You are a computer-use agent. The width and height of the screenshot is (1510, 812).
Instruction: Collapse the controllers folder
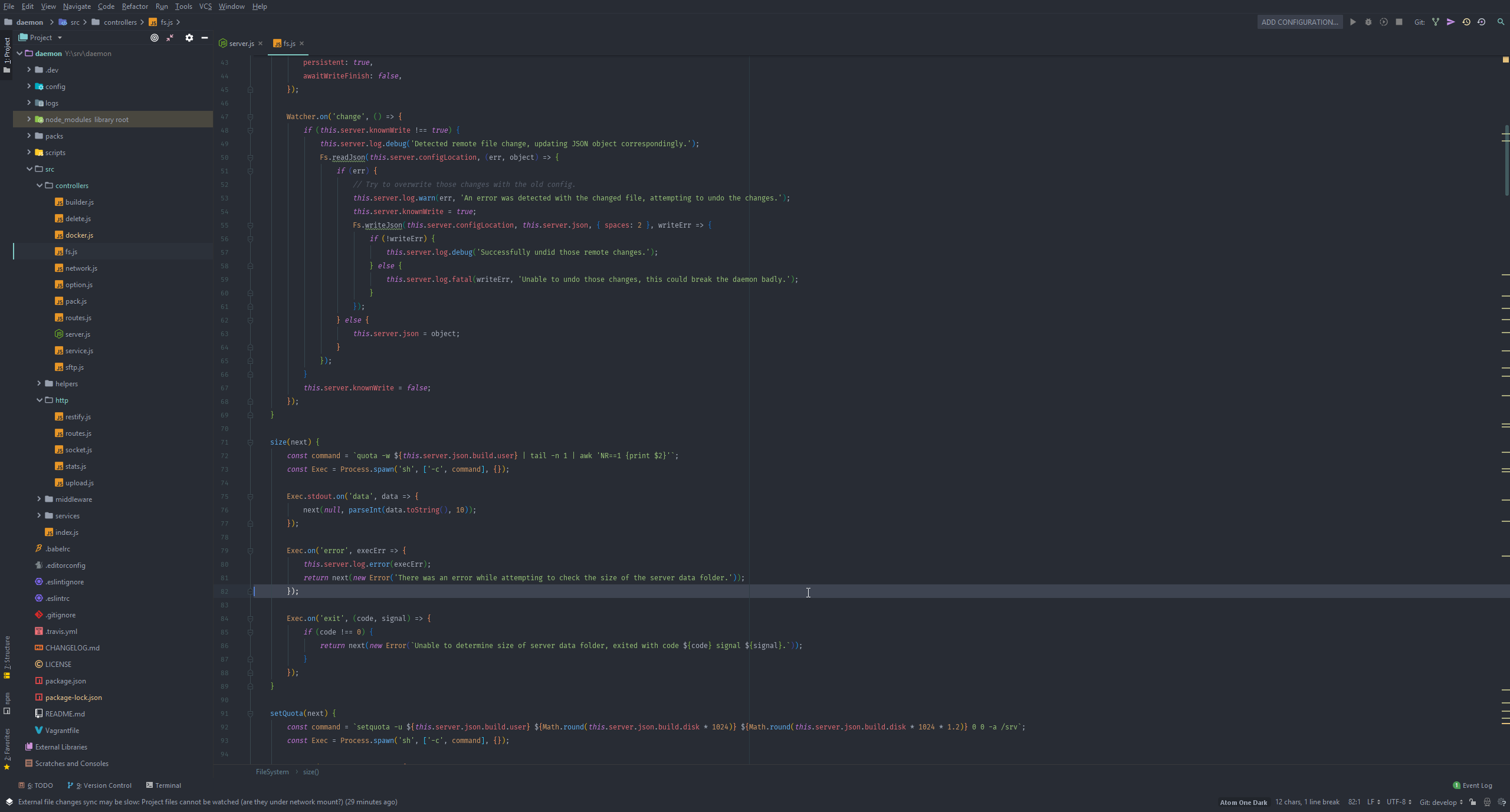(x=40, y=185)
